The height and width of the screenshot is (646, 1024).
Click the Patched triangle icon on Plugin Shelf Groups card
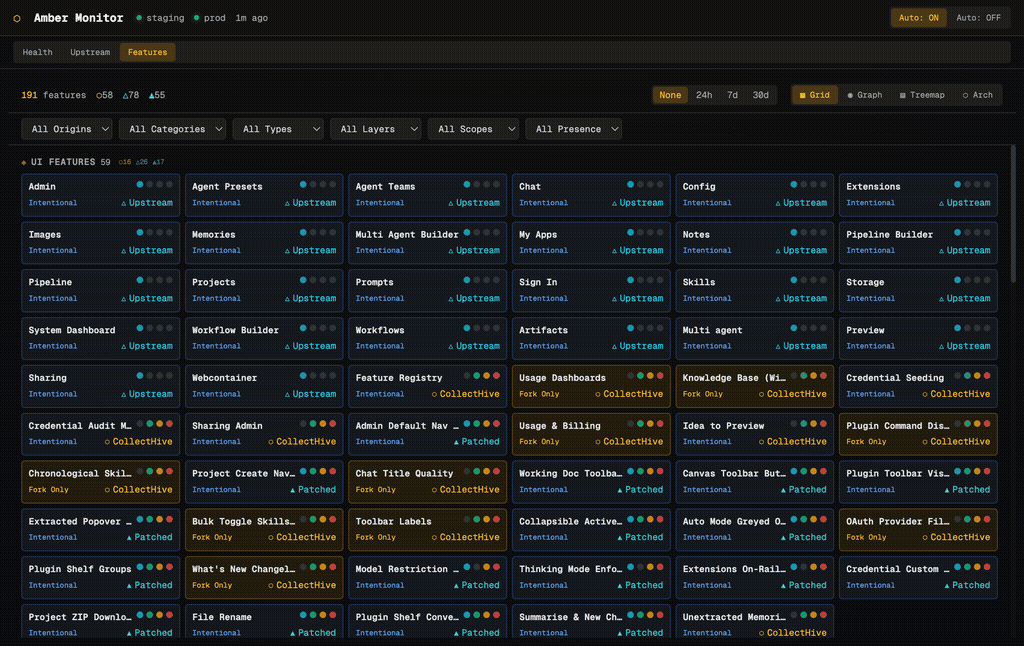tap(129, 585)
